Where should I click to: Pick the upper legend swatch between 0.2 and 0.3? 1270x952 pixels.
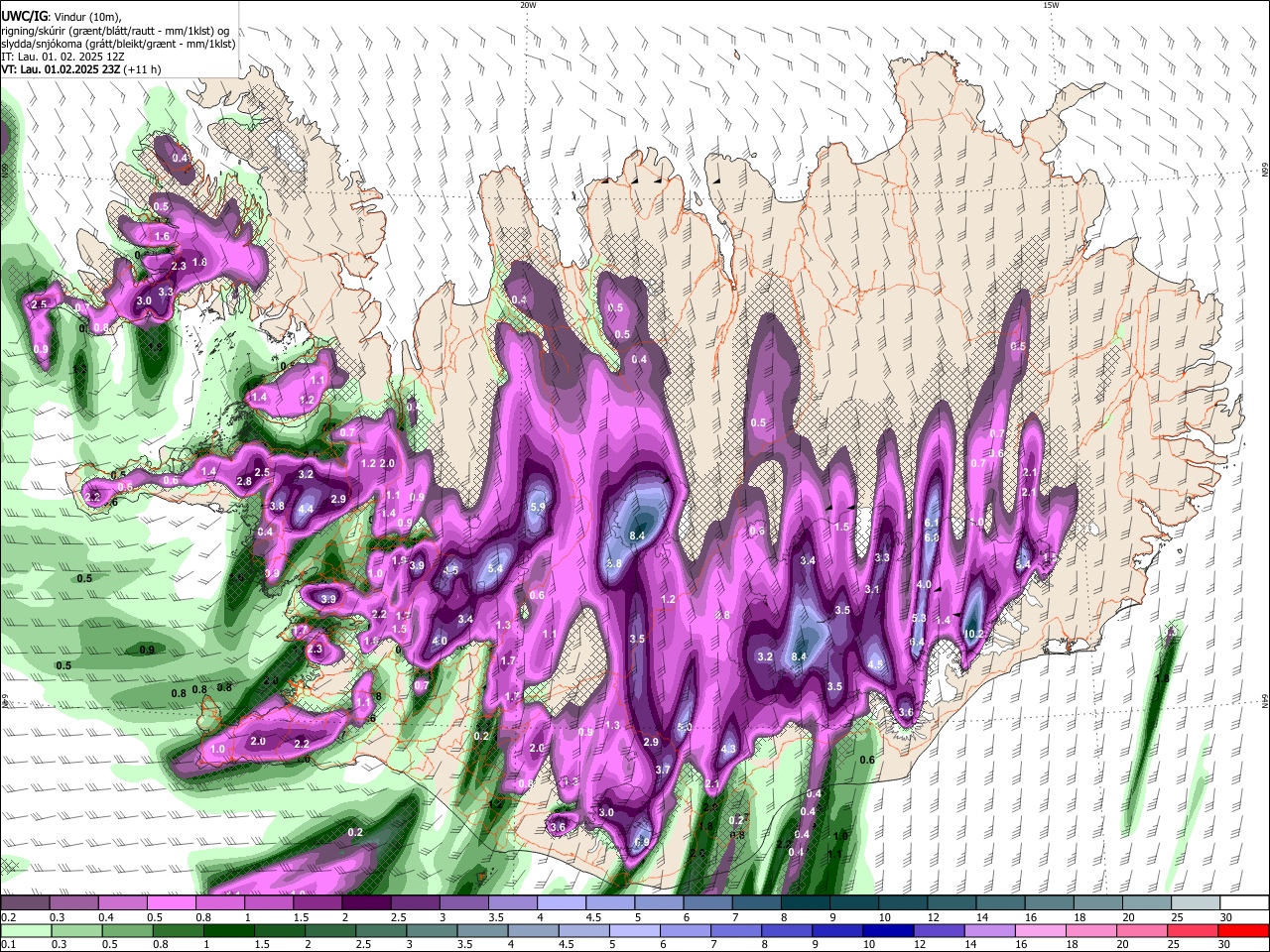point(25,902)
